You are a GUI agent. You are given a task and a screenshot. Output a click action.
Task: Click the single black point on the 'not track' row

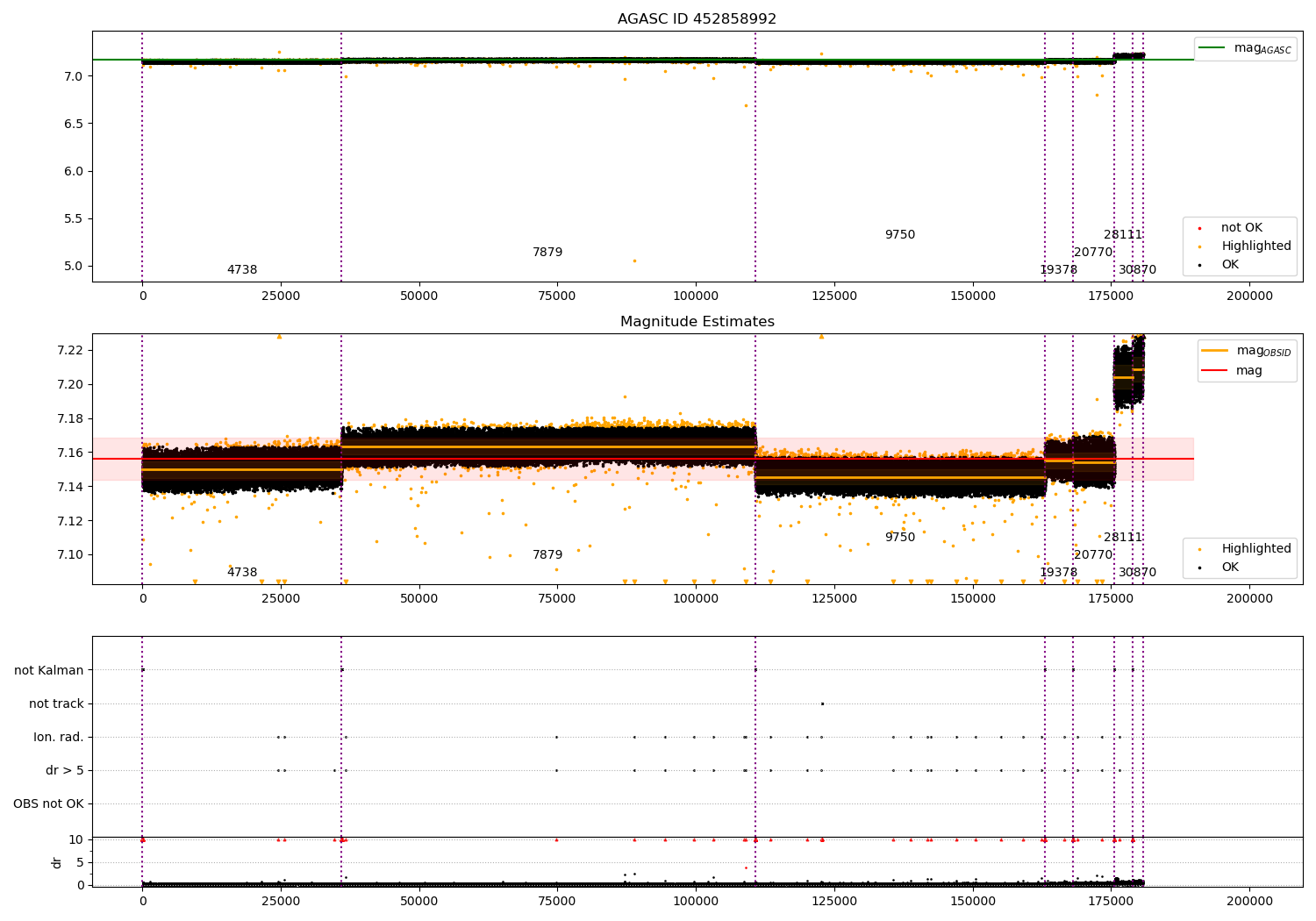(822, 703)
